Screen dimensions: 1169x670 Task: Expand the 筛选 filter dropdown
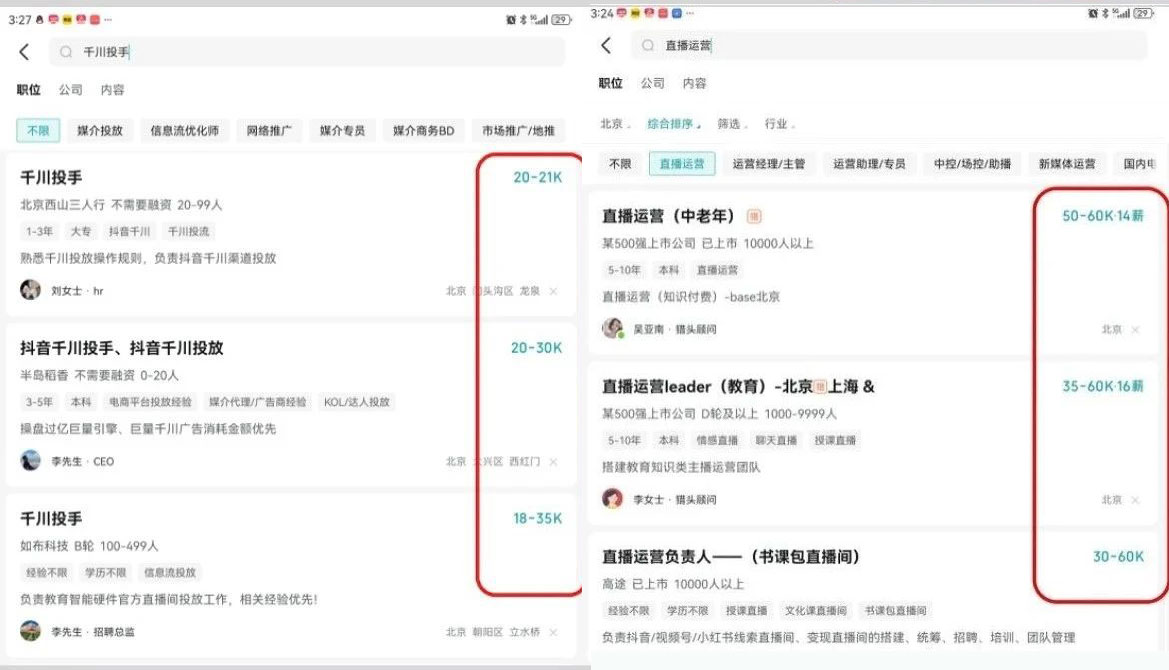click(x=731, y=124)
